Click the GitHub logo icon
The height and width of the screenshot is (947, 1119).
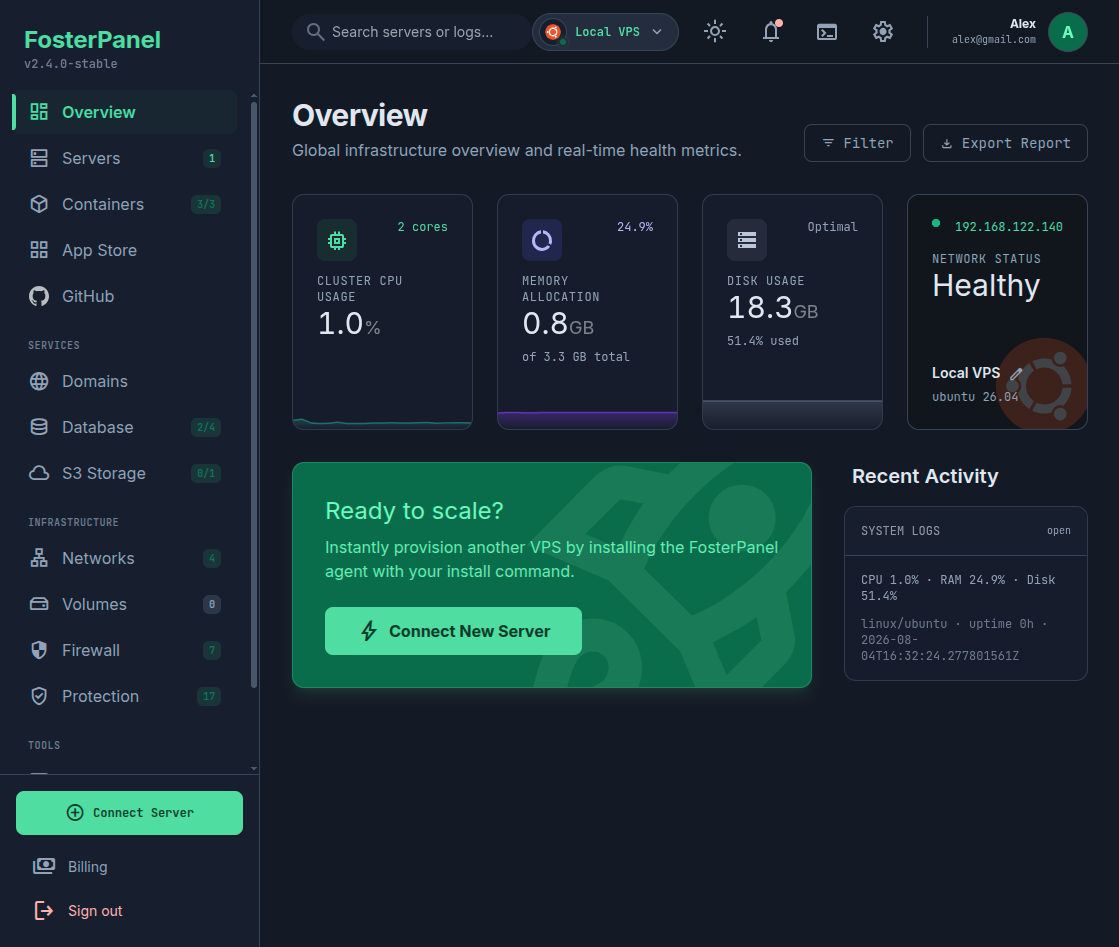pos(39,296)
